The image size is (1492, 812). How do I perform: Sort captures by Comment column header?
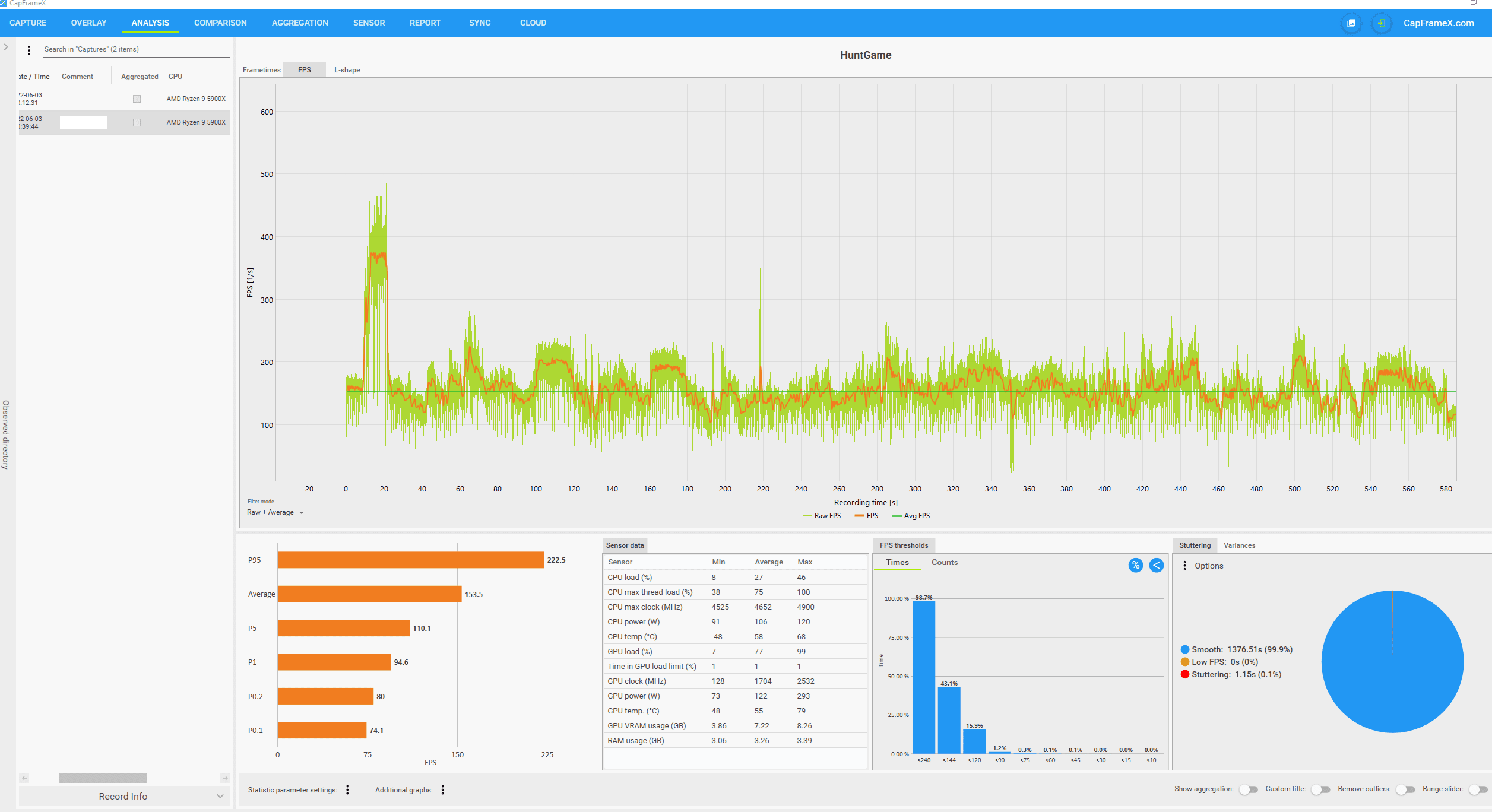(77, 77)
